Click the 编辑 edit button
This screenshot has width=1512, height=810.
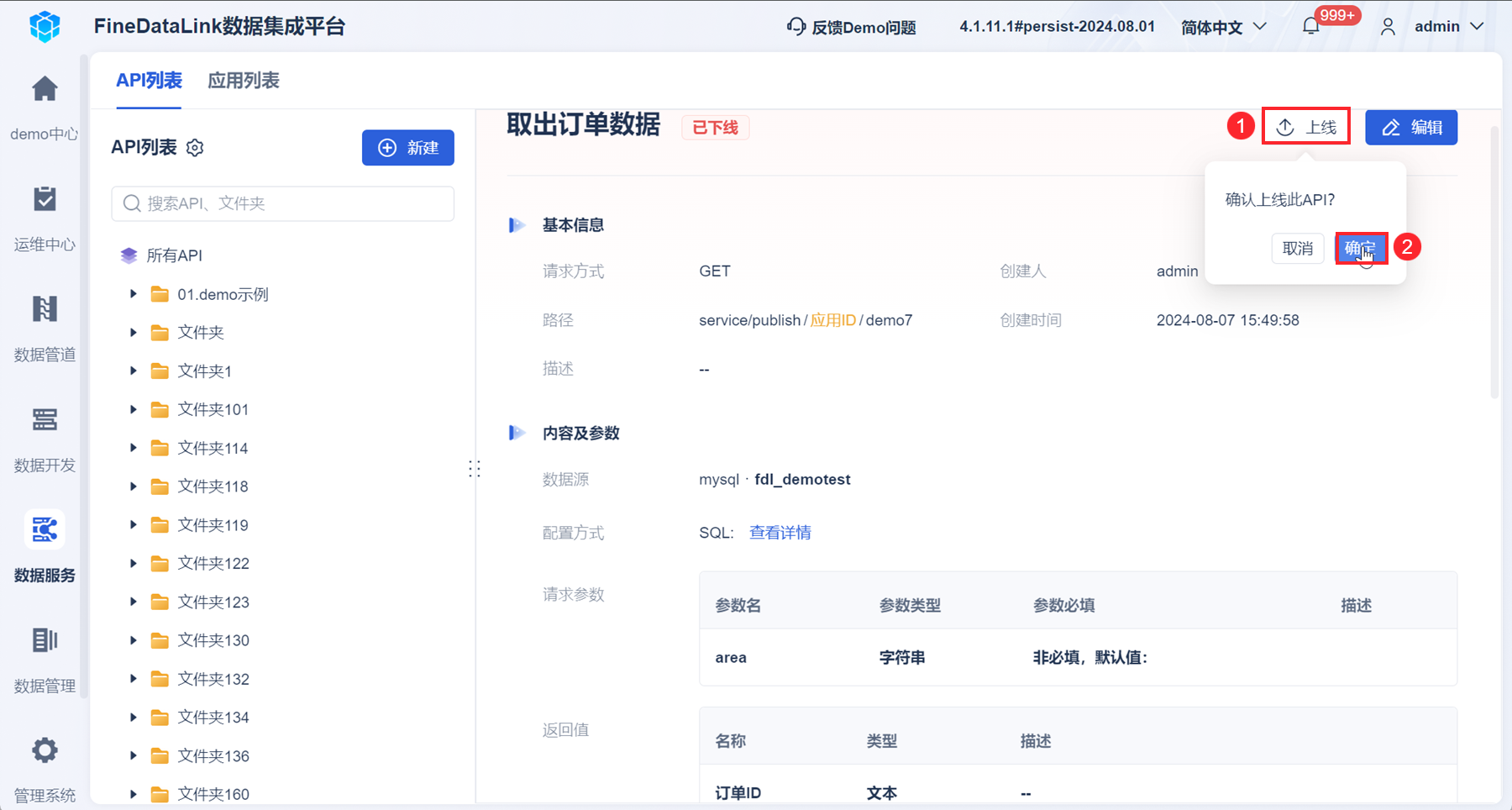(x=1411, y=127)
